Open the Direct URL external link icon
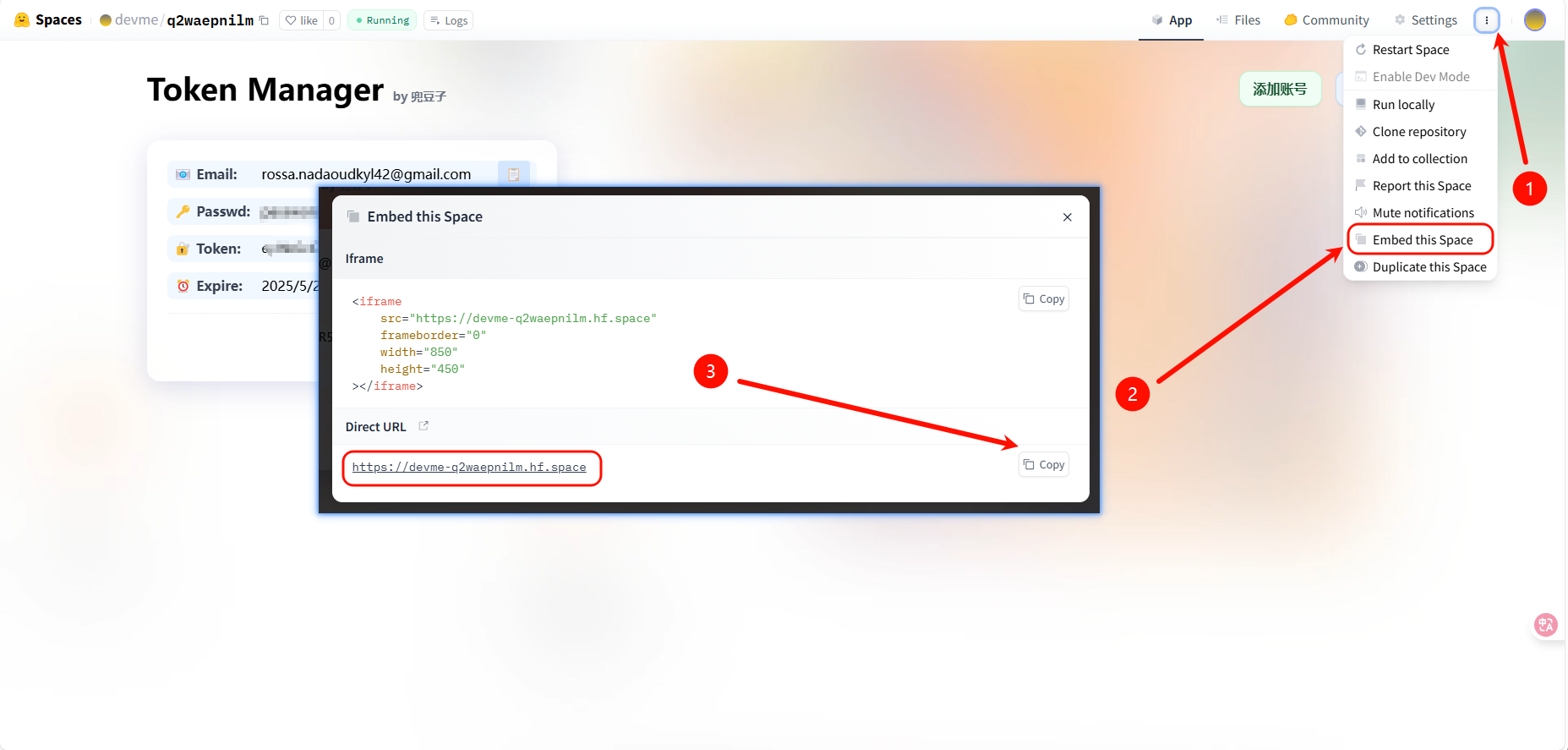 (423, 426)
